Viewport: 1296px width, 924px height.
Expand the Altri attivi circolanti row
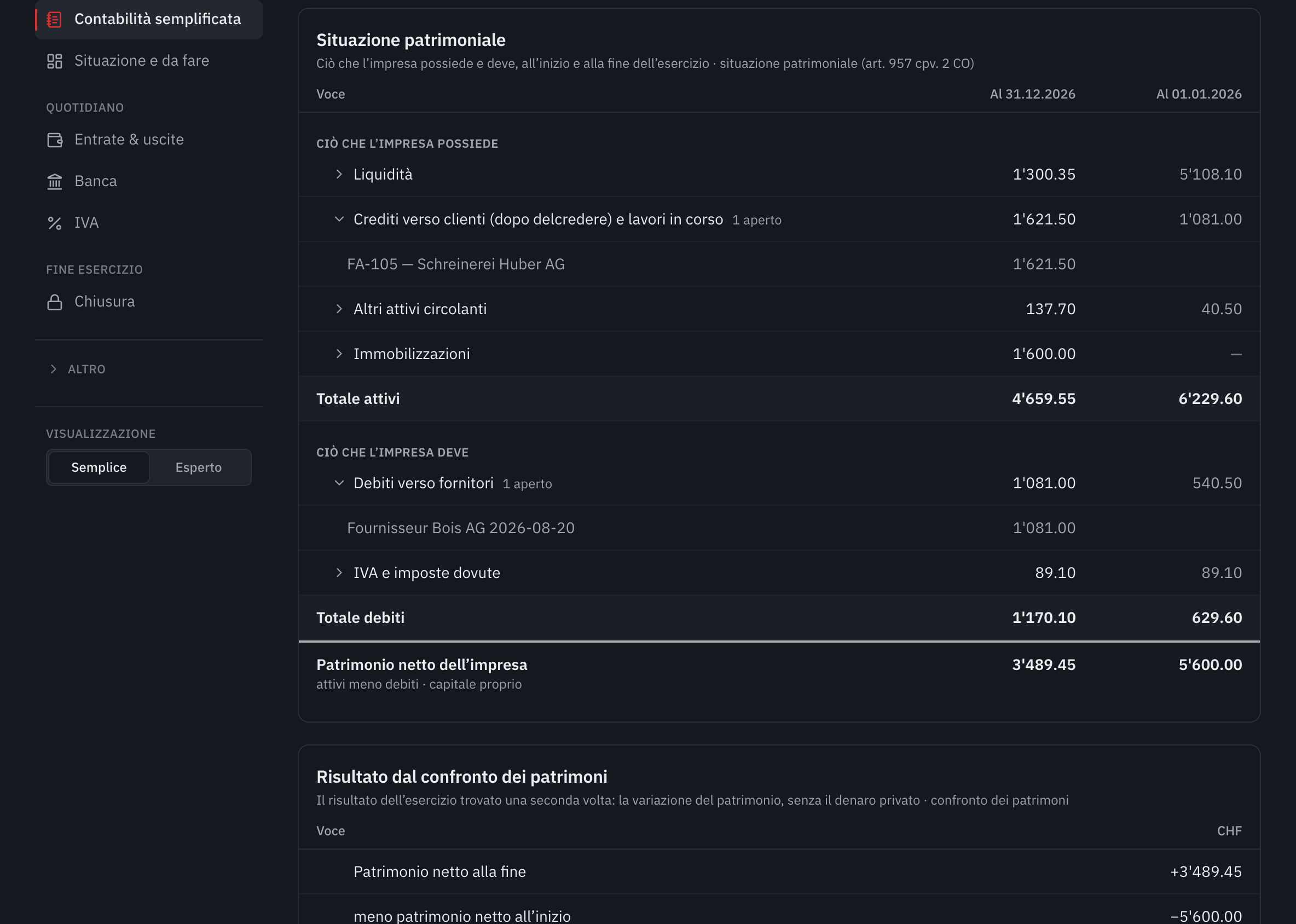pos(339,309)
